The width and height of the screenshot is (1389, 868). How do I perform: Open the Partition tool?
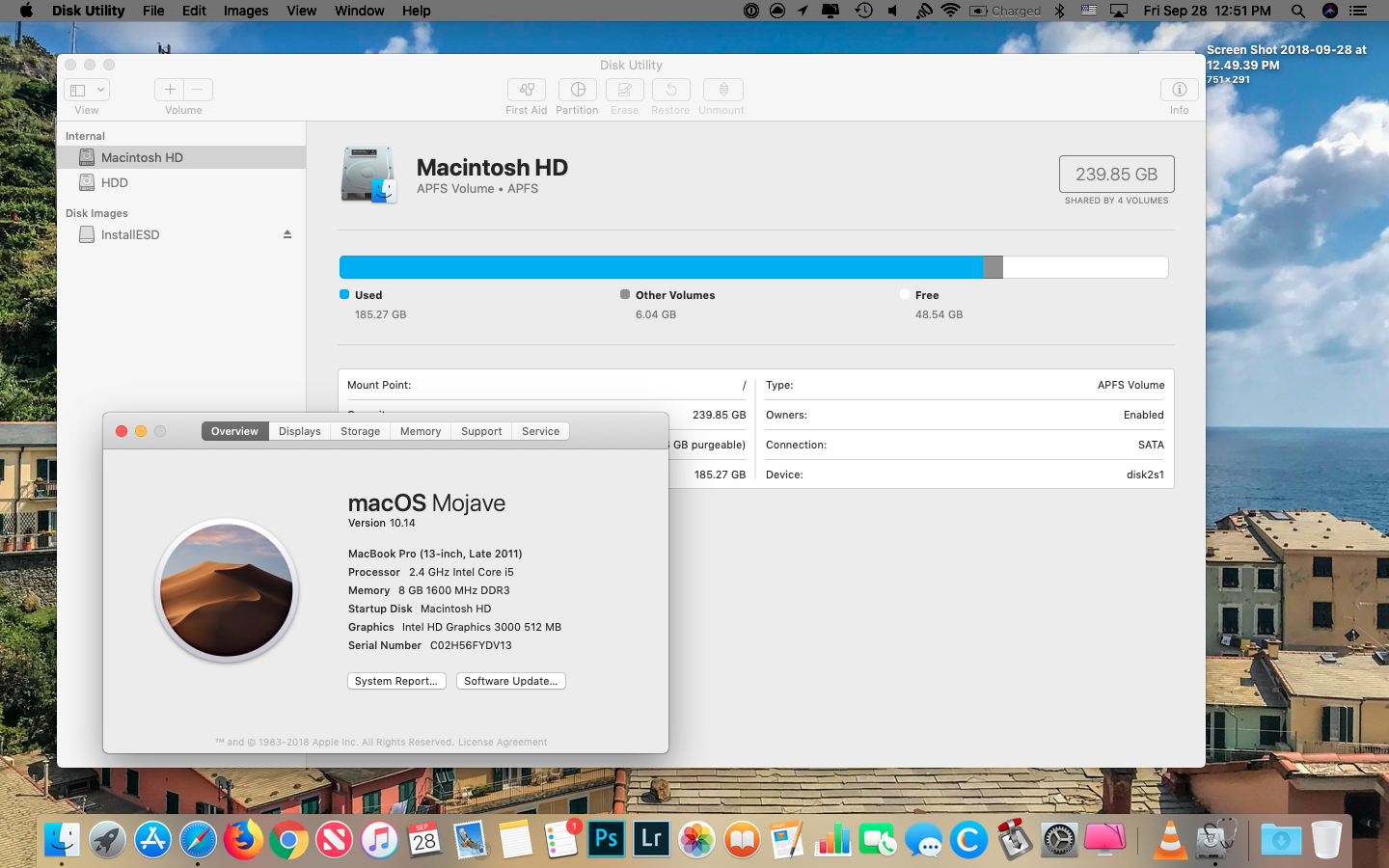click(x=577, y=90)
